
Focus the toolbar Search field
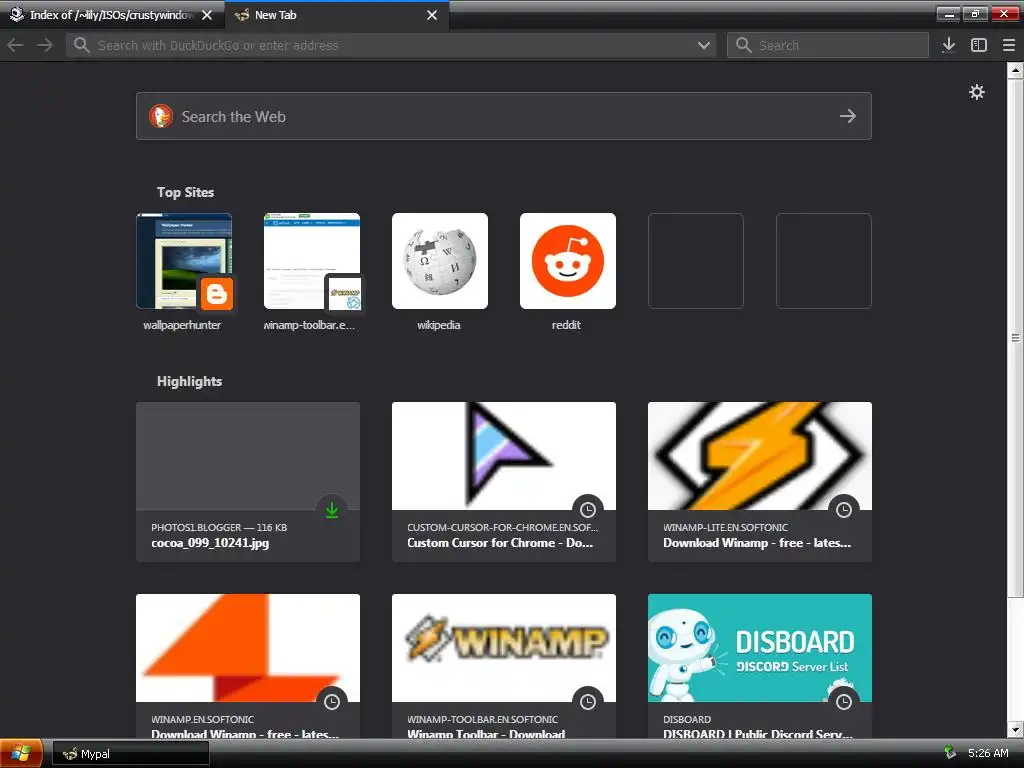[827, 45]
